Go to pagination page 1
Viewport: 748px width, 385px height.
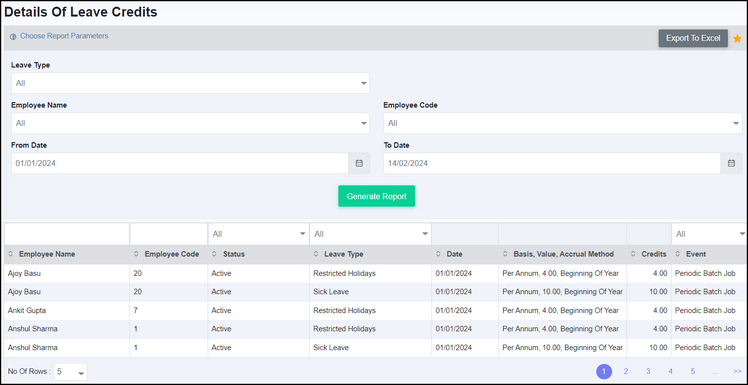pos(604,371)
